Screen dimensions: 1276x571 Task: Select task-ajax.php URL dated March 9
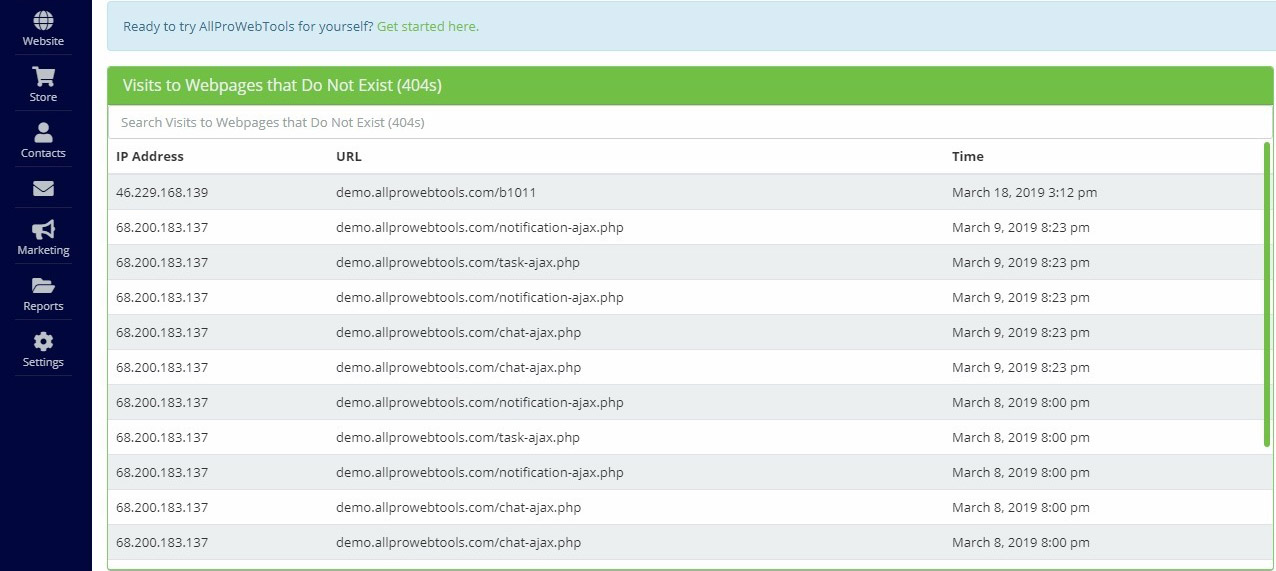(458, 262)
